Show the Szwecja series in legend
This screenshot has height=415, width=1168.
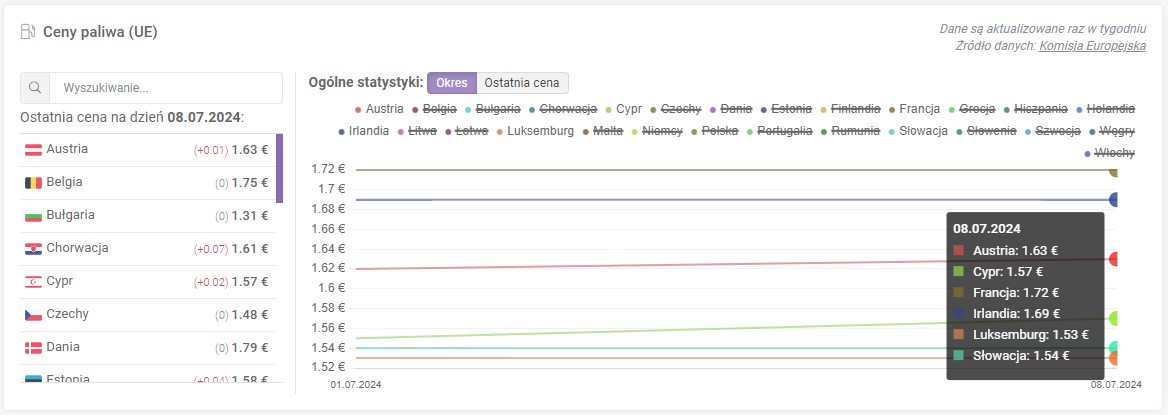coord(1052,131)
